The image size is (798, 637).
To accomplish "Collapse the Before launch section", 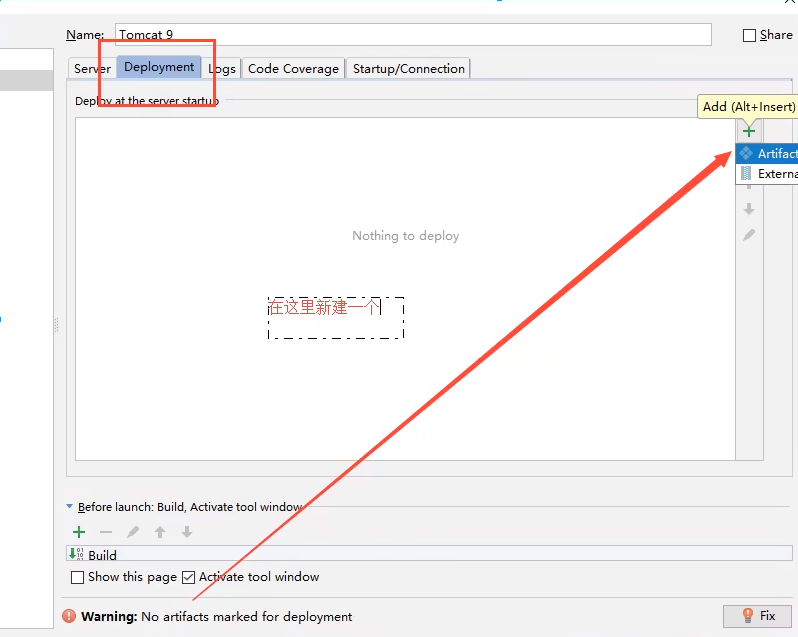I will (x=70, y=507).
